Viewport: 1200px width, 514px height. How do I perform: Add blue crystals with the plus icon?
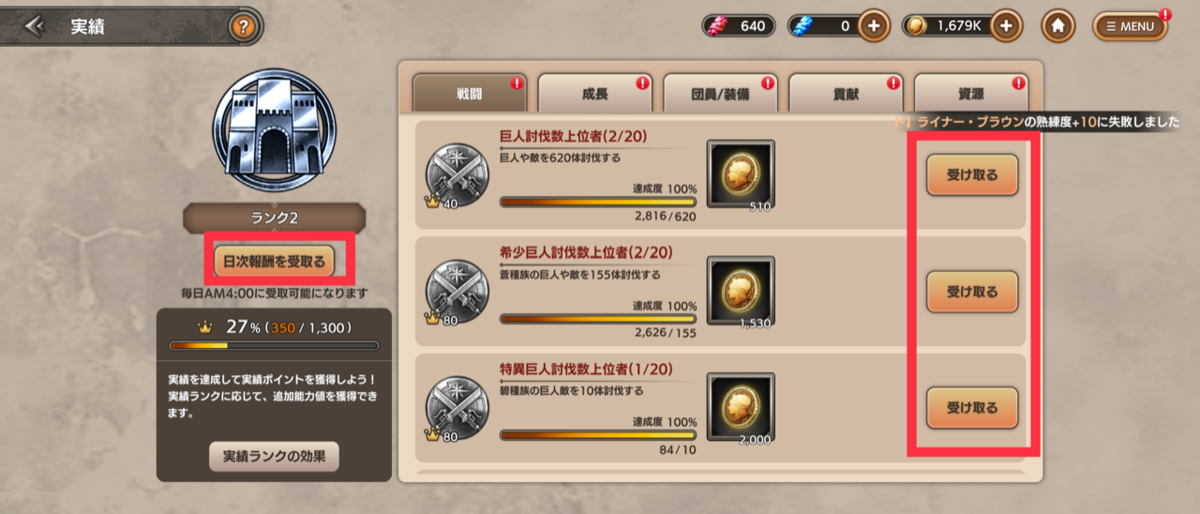pos(873,26)
